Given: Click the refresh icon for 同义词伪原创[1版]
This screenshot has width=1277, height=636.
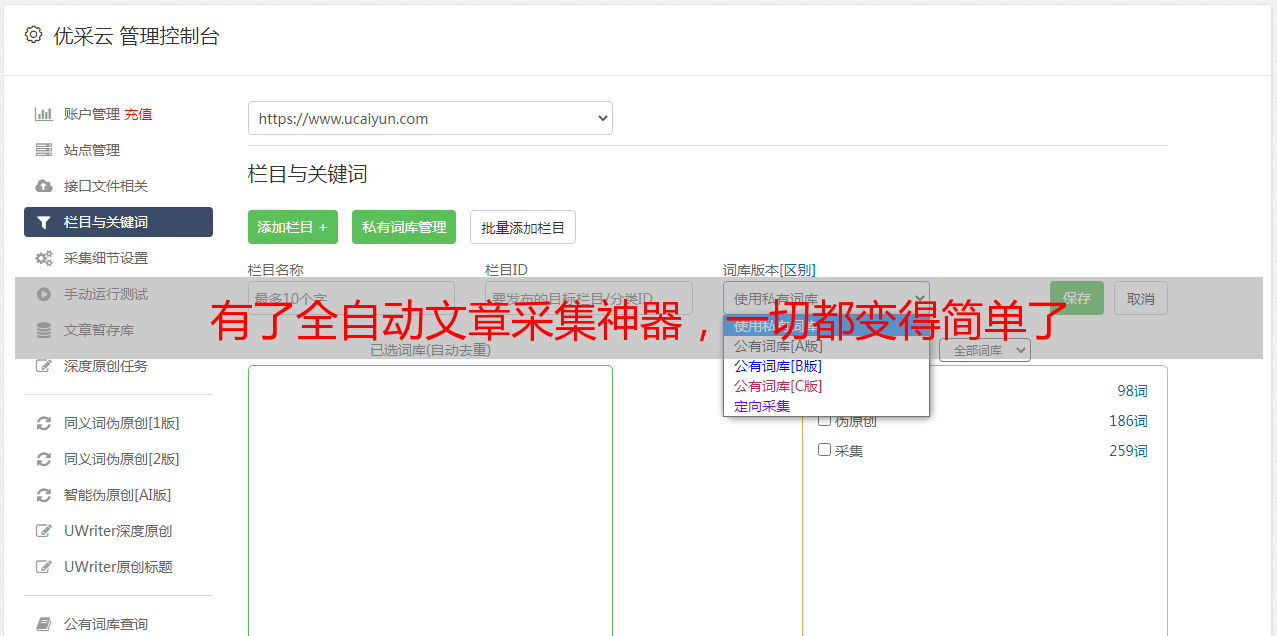Looking at the screenshot, I should [x=43, y=423].
